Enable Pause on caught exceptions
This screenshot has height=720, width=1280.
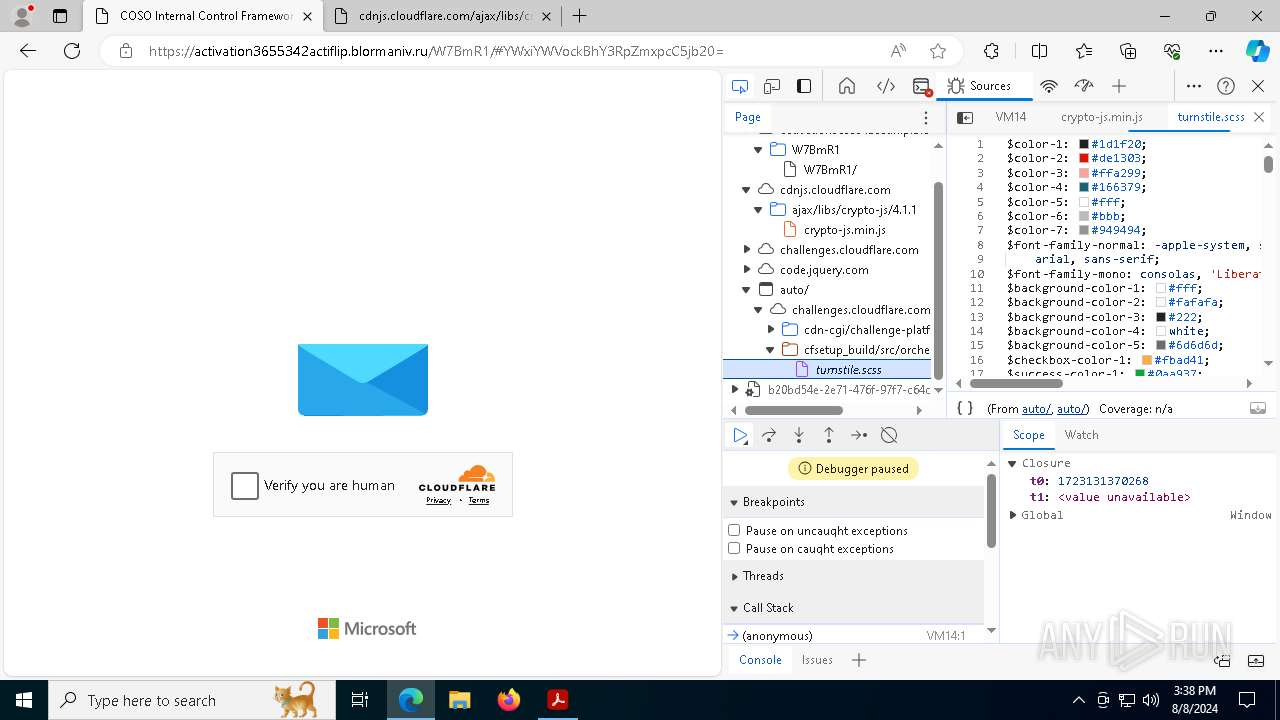[x=734, y=548]
